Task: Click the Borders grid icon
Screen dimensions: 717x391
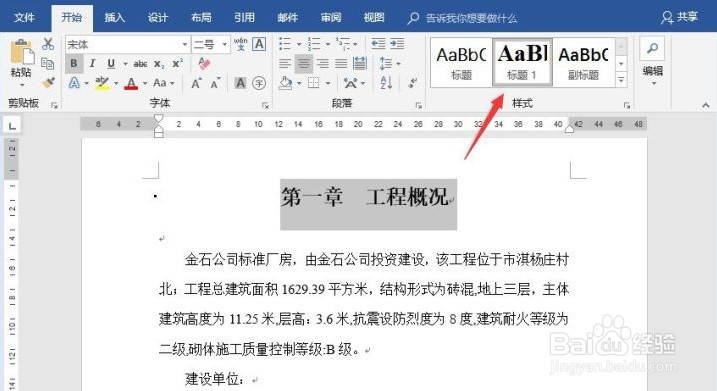Action: click(313, 83)
